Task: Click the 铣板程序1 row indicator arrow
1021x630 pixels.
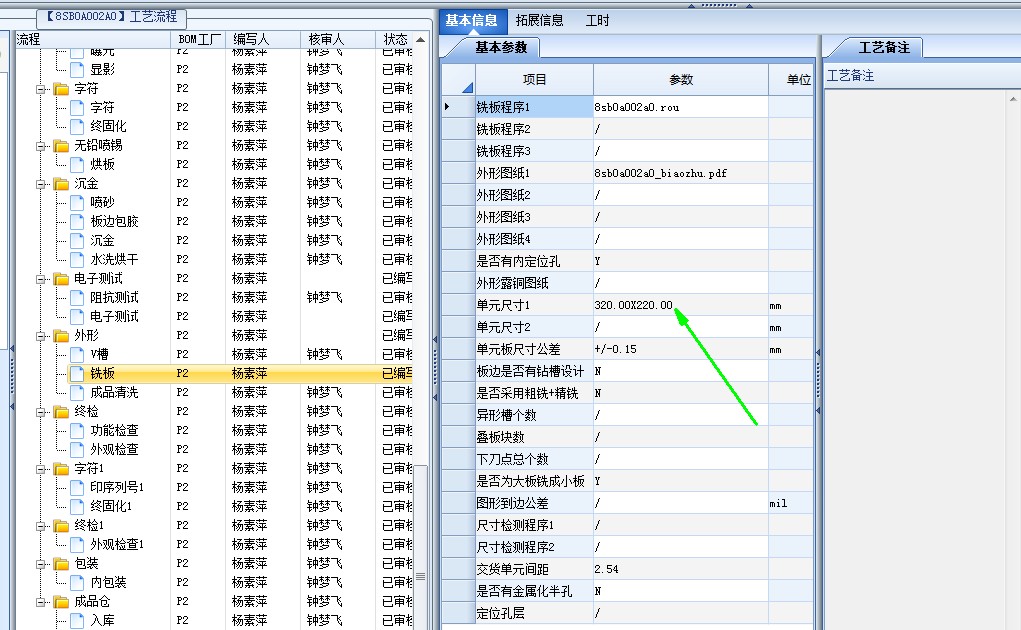Action: coord(447,107)
